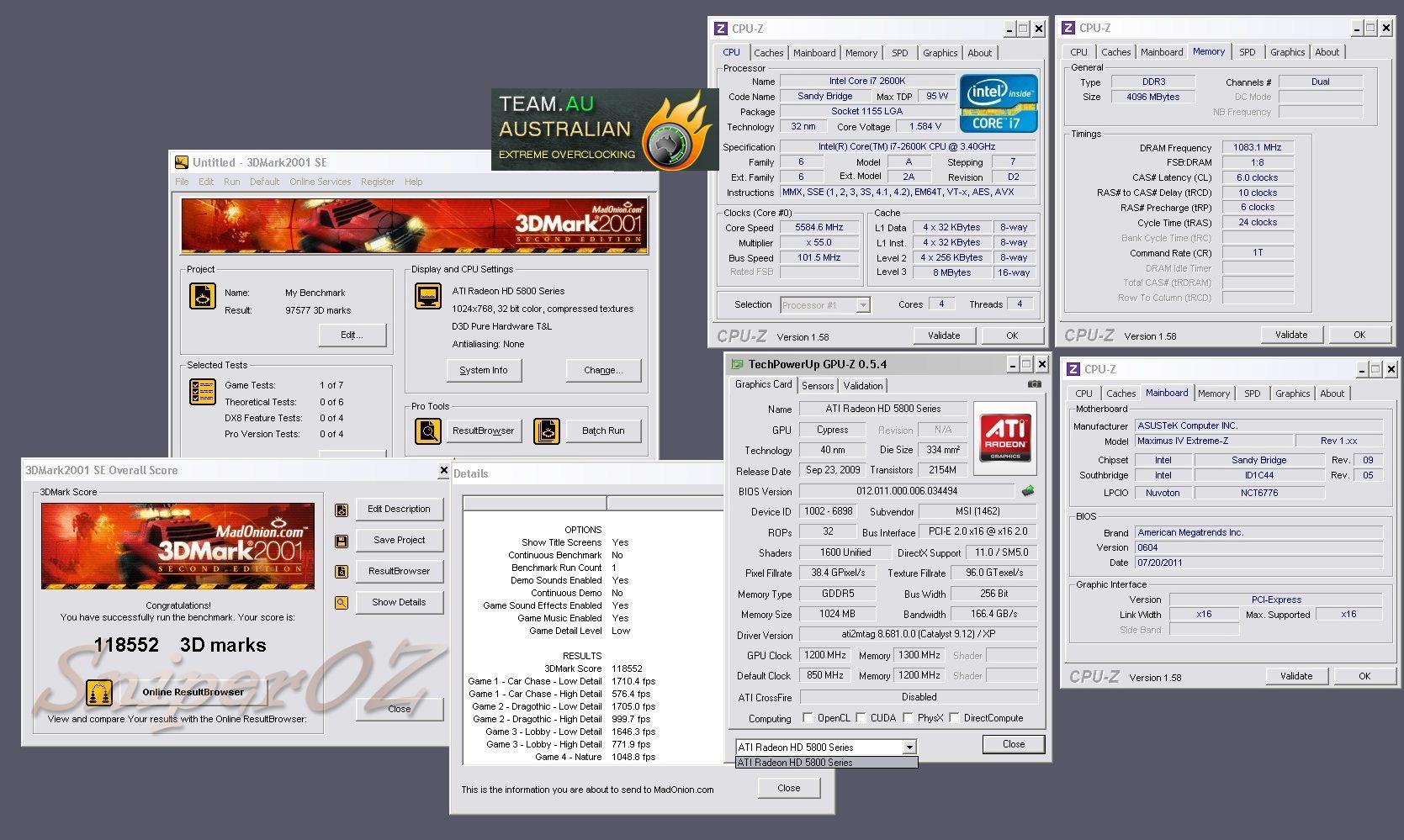Open the GPU selection dropdown in GPU-Z
This screenshot has height=840, width=1404.
click(x=909, y=747)
